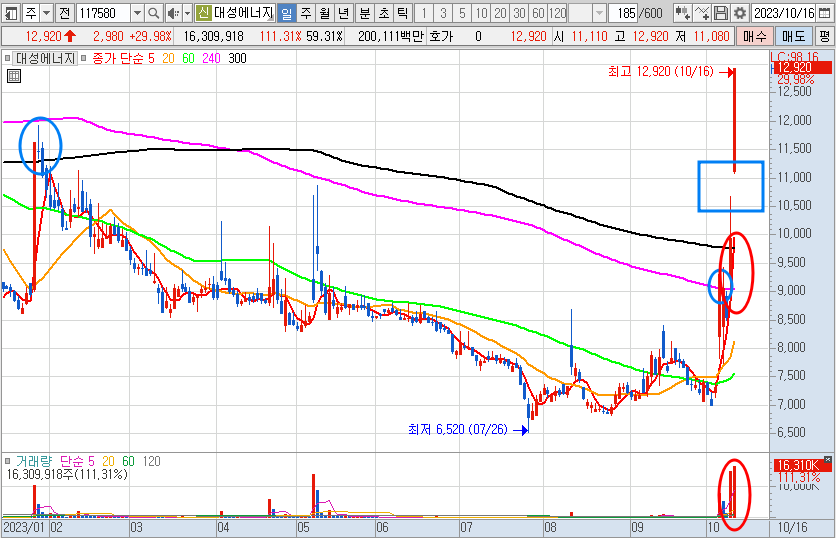The image size is (836, 538).
Task: Choose interval 20 button
Action: tap(500, 13)
